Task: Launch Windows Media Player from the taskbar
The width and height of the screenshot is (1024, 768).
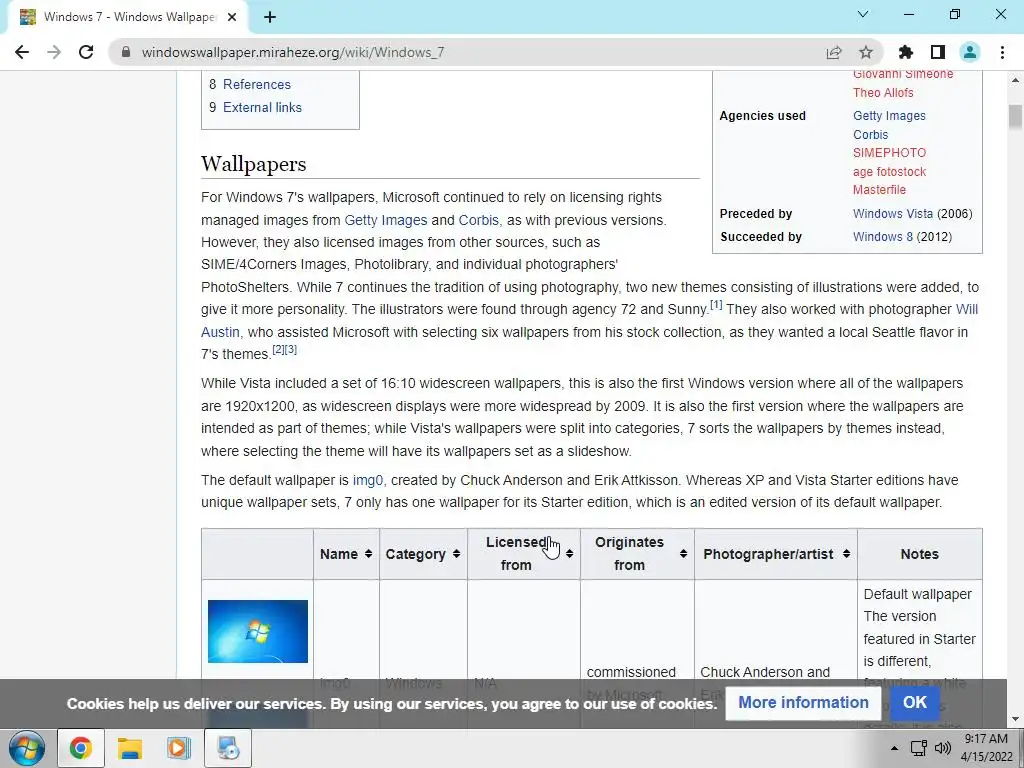Action: point(178,748)
